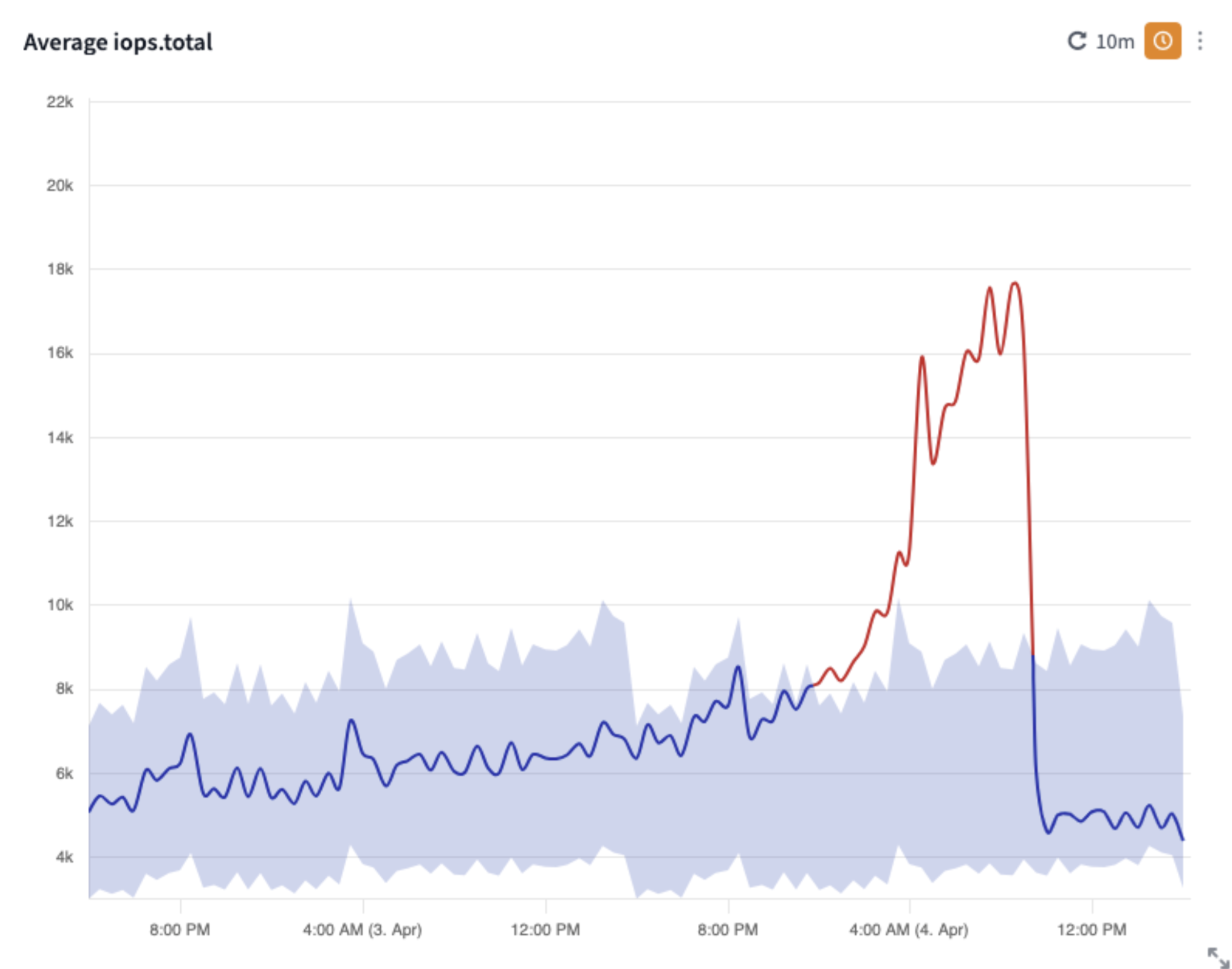The width and height of the screenshot is (1232, 969).
Task: Click the 10k y-axis label
Action: tap(60, 605)
